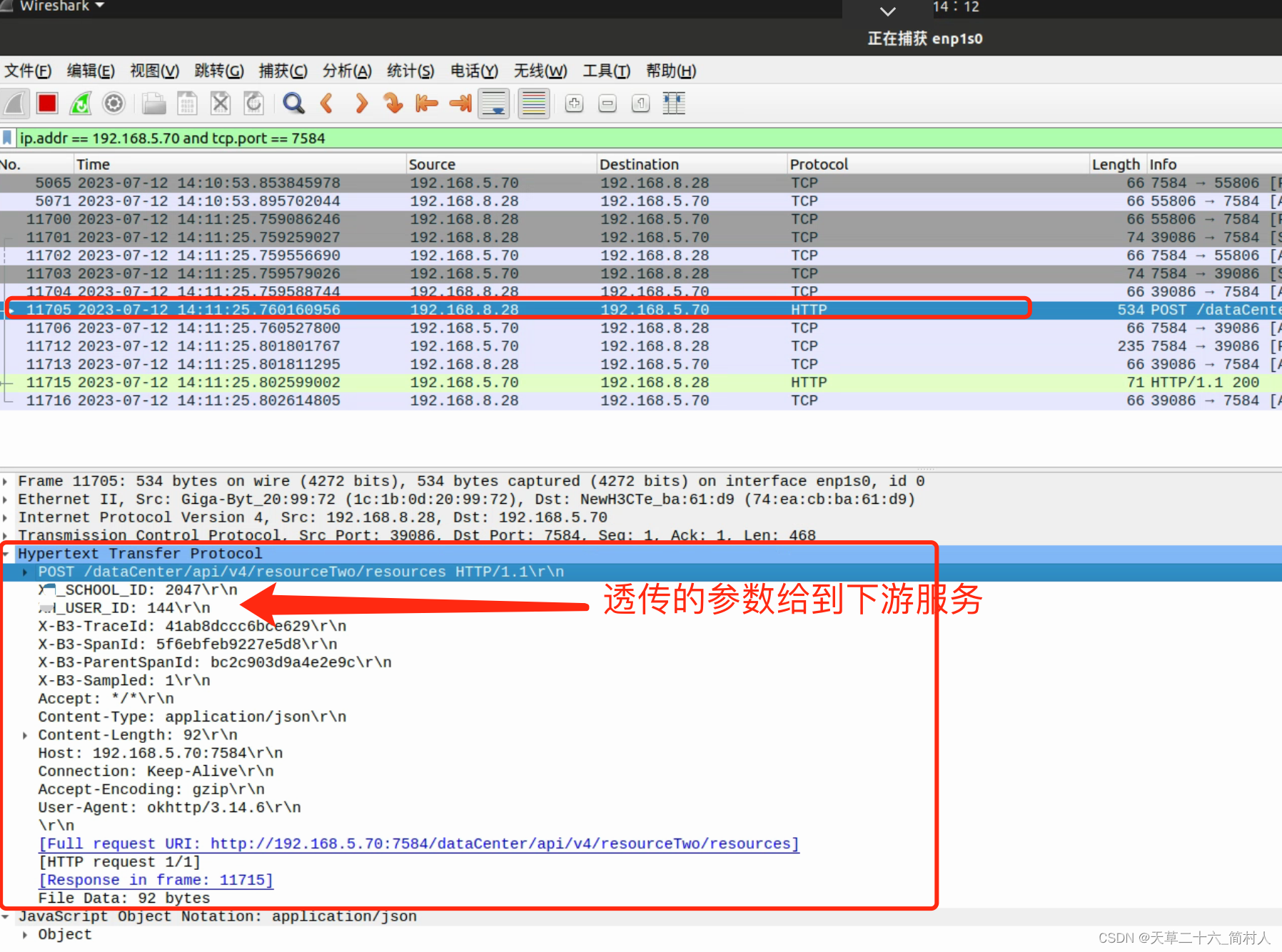1282x952 pixels.
Task: Sort packets by Source column
Action: click(x=501, y=164)
